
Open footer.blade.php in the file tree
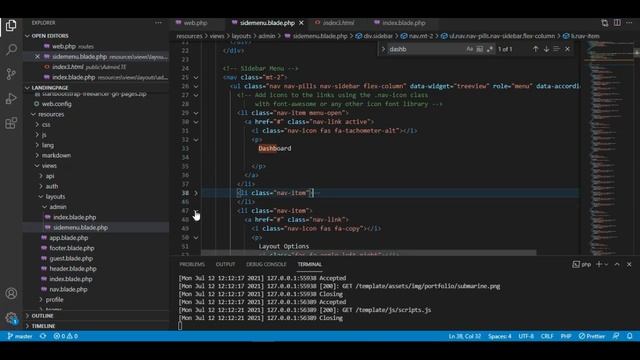tap(72, 248)
